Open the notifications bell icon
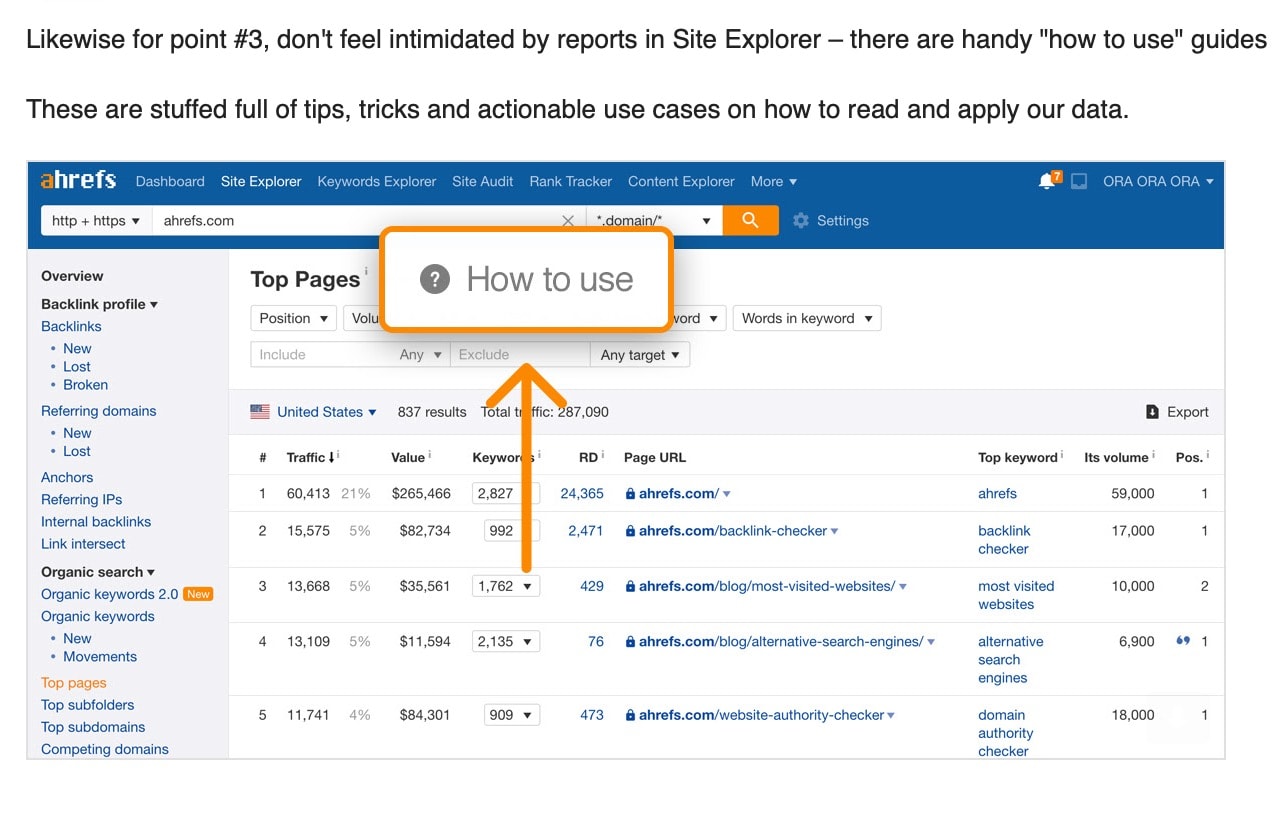 [1048, 181]
